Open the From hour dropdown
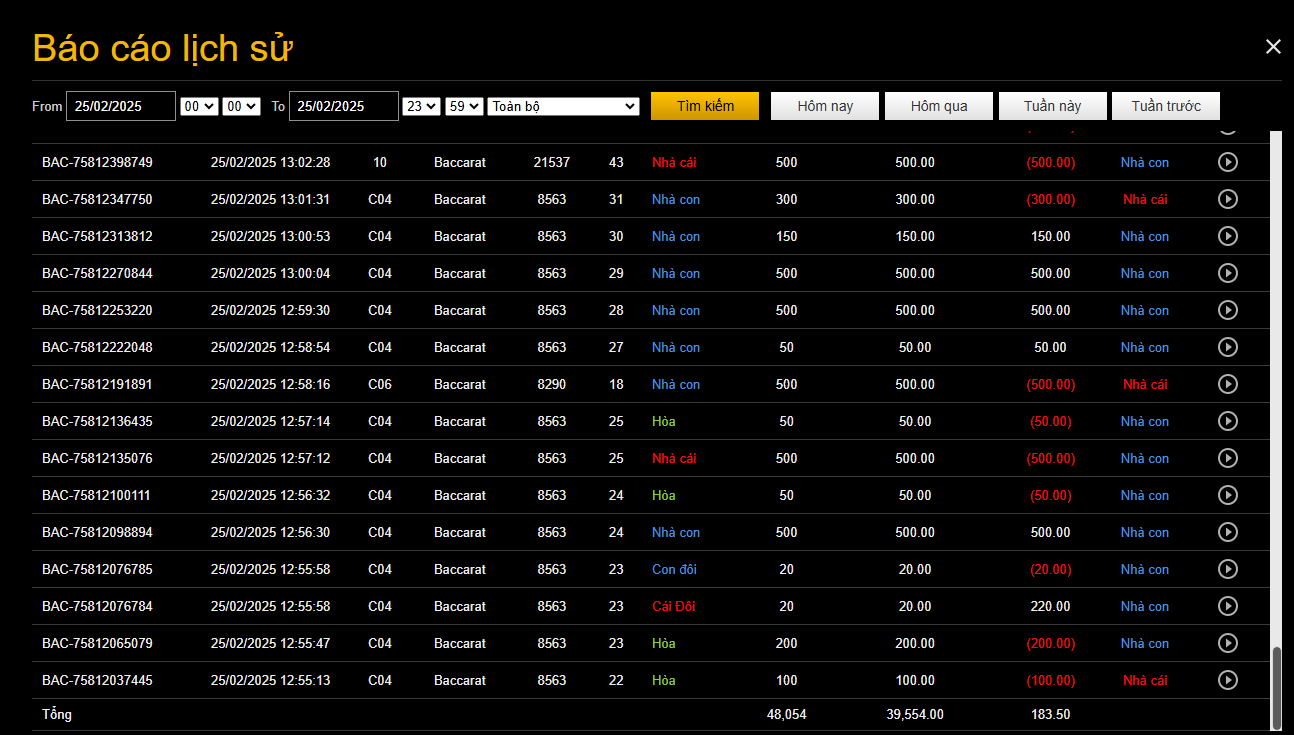 coord(199,106)
